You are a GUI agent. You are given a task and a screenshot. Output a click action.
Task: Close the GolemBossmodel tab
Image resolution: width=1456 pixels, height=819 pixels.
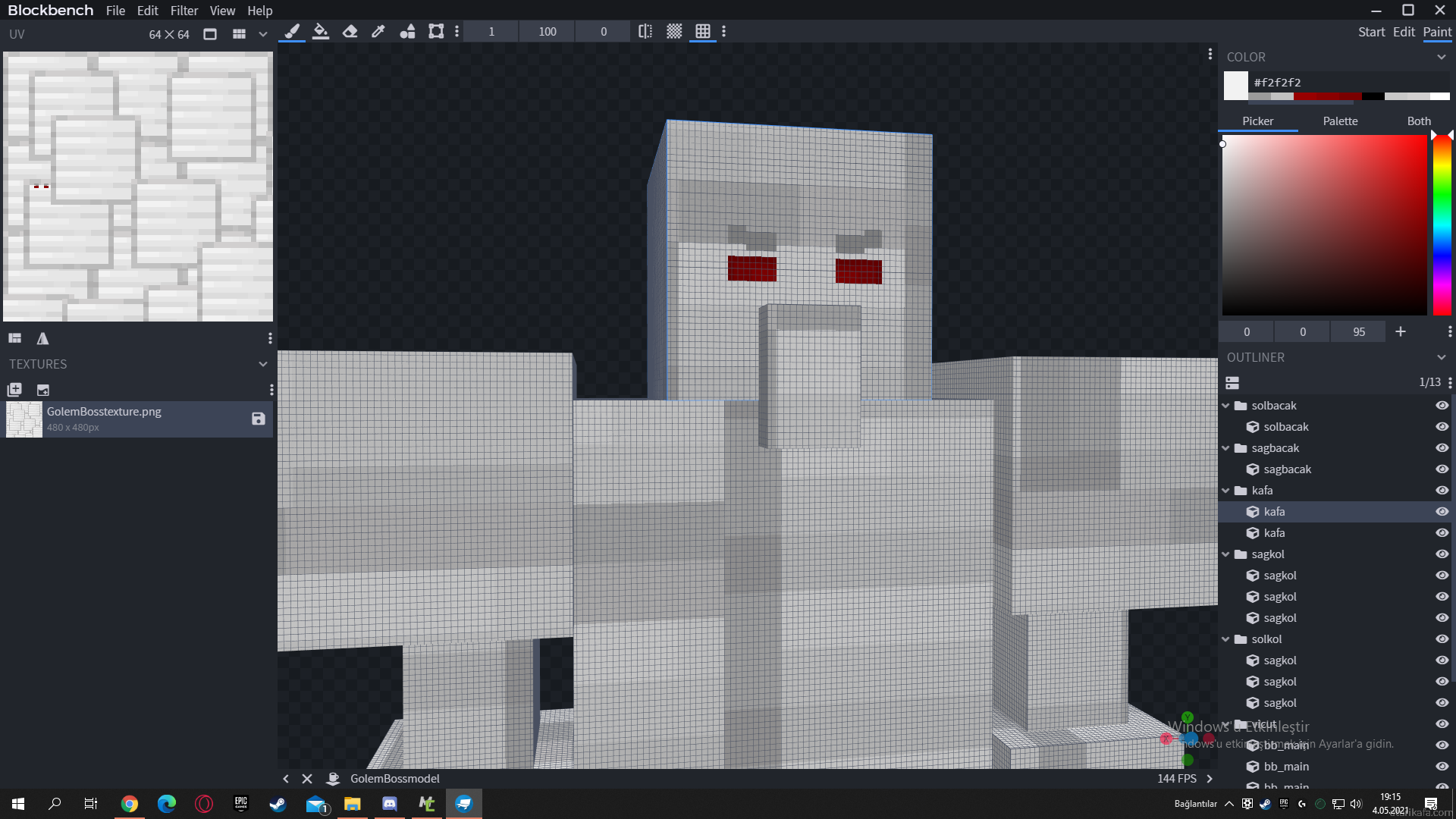tap(307, 779)
